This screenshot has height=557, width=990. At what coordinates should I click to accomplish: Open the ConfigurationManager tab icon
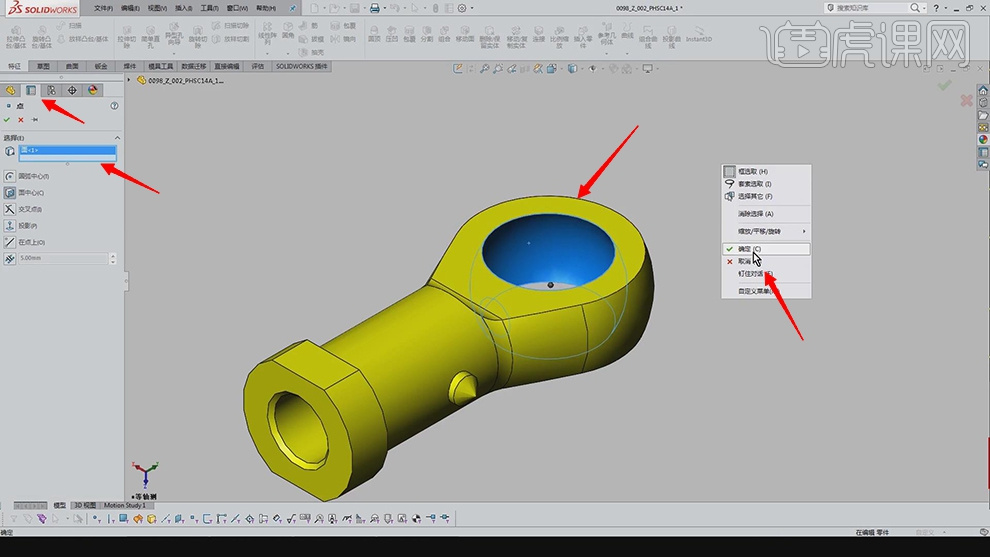52,90
